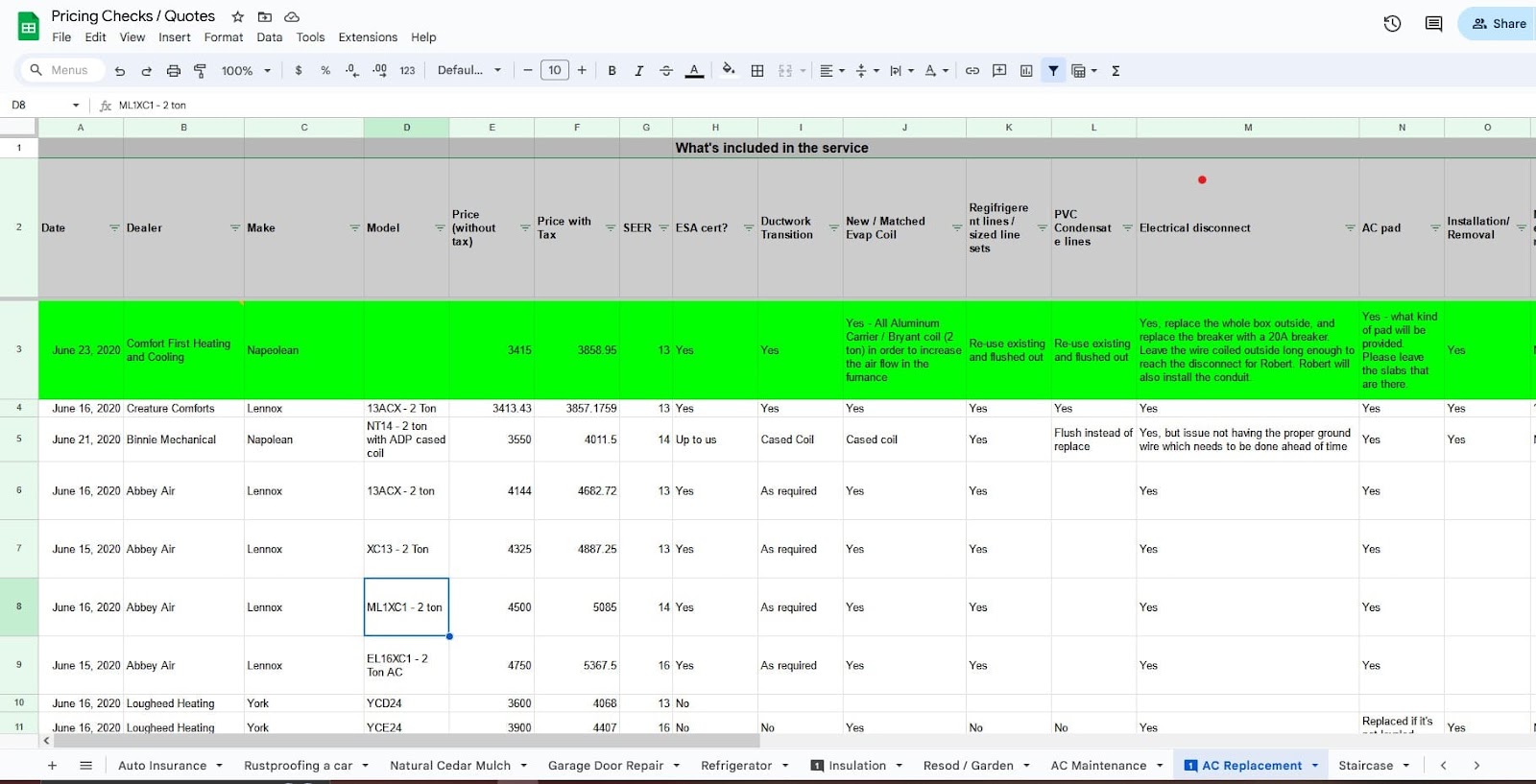Open the Date column filter
The height and width of the screenshot is (784, 1536).
click(114, 228)
